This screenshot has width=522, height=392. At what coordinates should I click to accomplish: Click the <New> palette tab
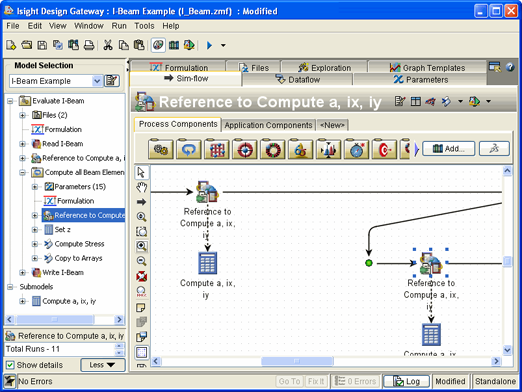tap(332, 125)
